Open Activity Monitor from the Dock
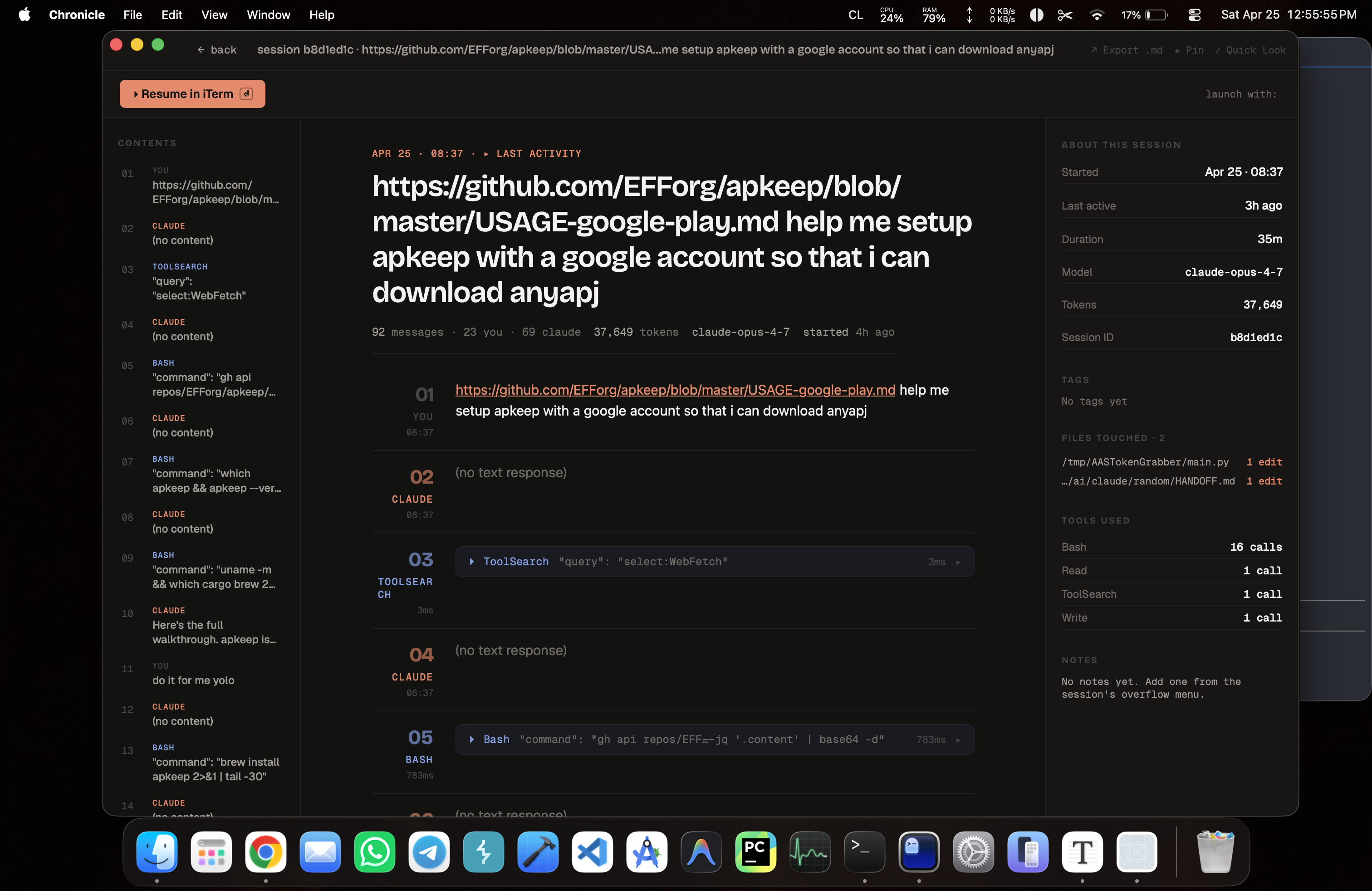1372x891 pixels. click(x=810, y=852)
